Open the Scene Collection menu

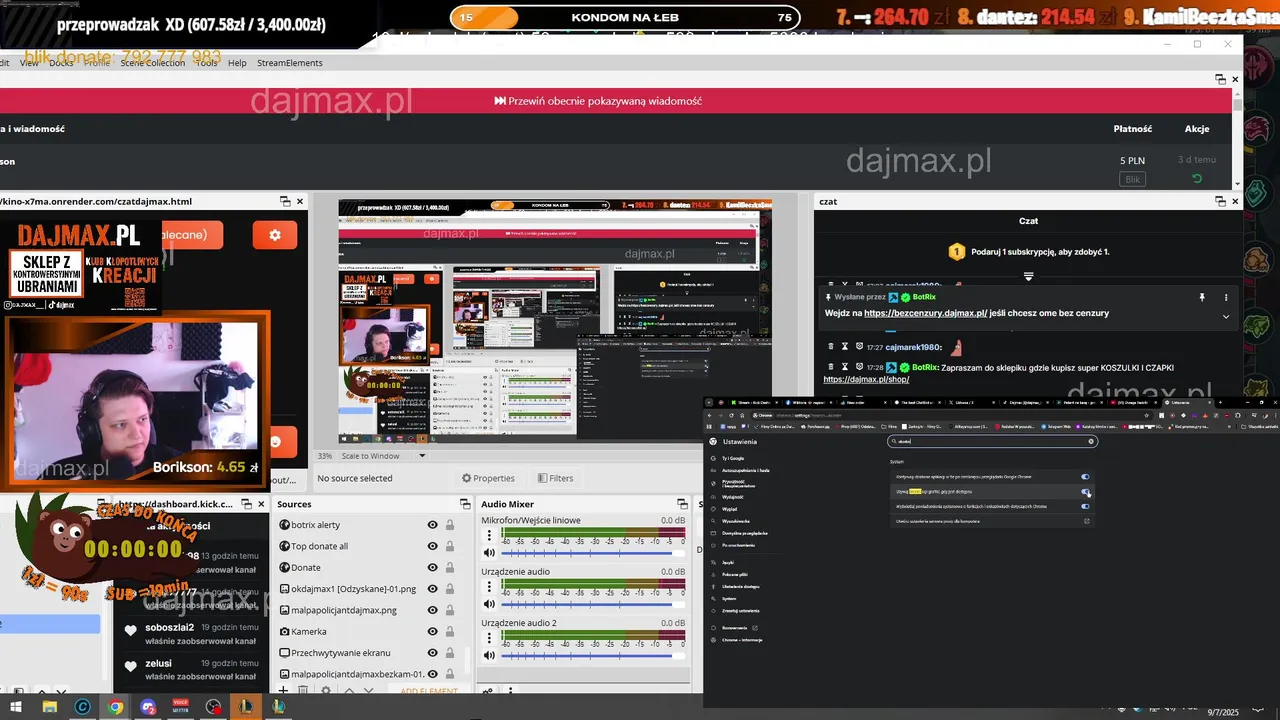tap(153, 63)
